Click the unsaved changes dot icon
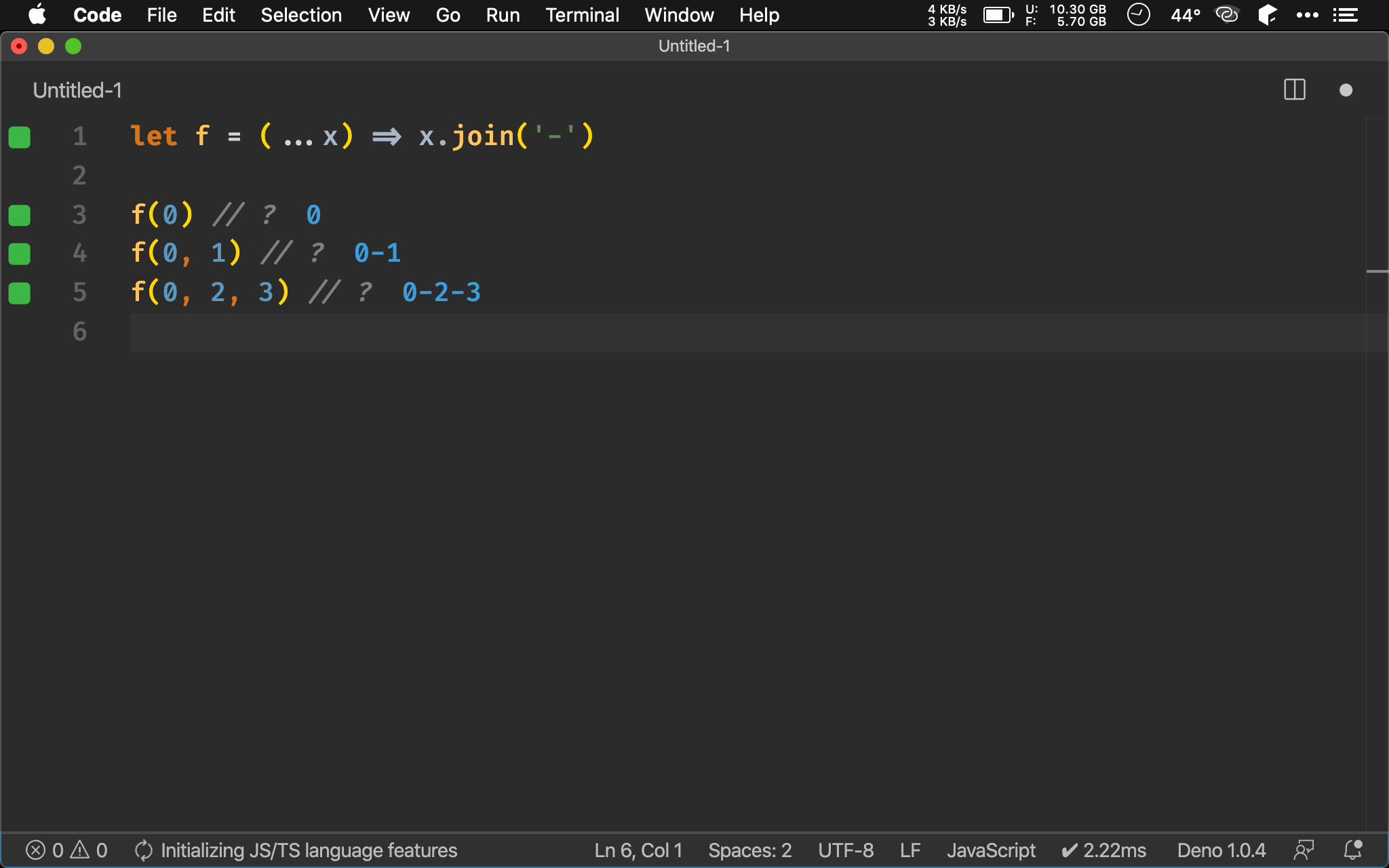The width and height of the screenshot is (1389, 868). (1346, 90)
